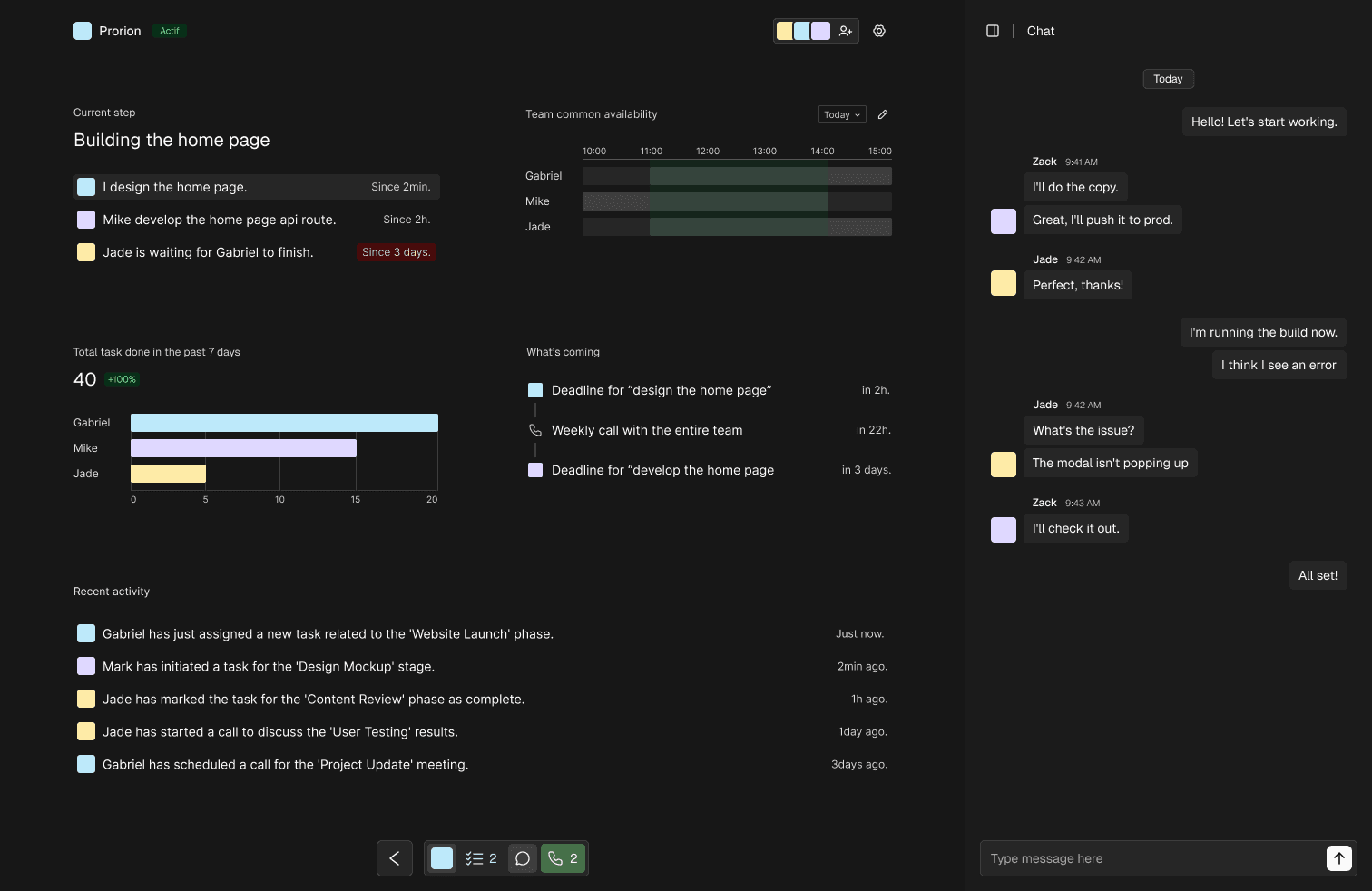Toggle the task list tab showing 2

(x=481, y=858)
